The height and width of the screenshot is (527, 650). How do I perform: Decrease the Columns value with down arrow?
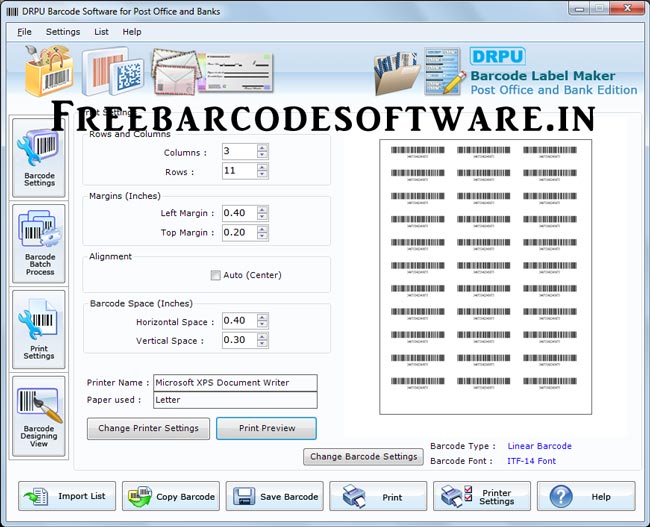[x=262, y=155]
